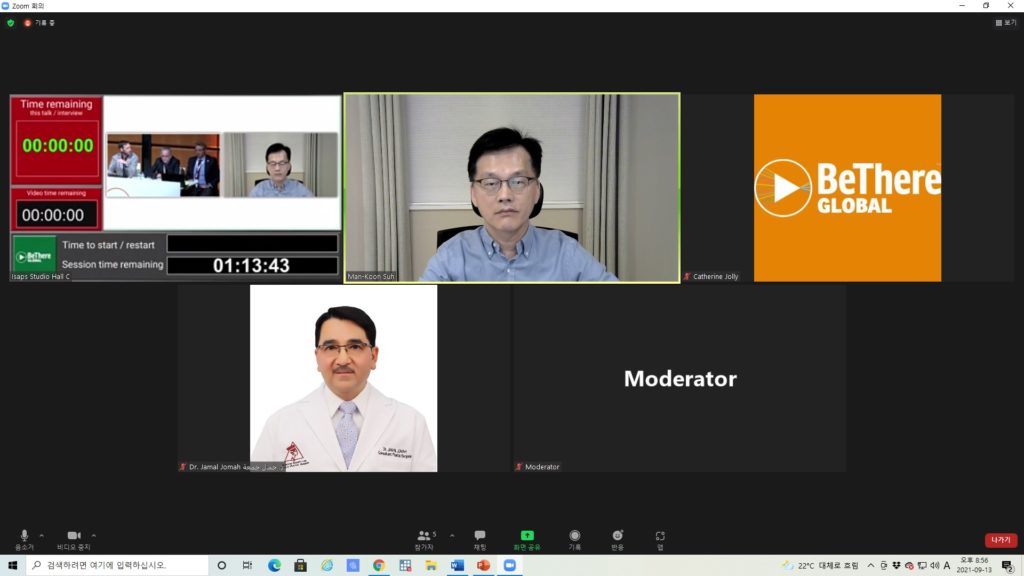Viewport: 1024px width, 576px height.
Task: Open the Chat icon in the toolbar
Action: coord(480,536)
